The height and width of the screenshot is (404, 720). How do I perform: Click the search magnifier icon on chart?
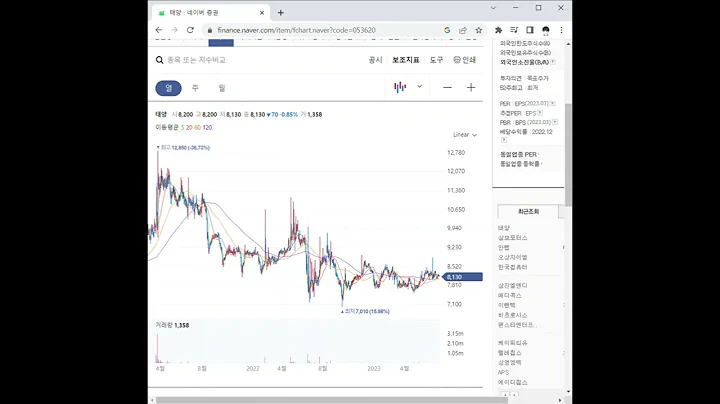159,60
